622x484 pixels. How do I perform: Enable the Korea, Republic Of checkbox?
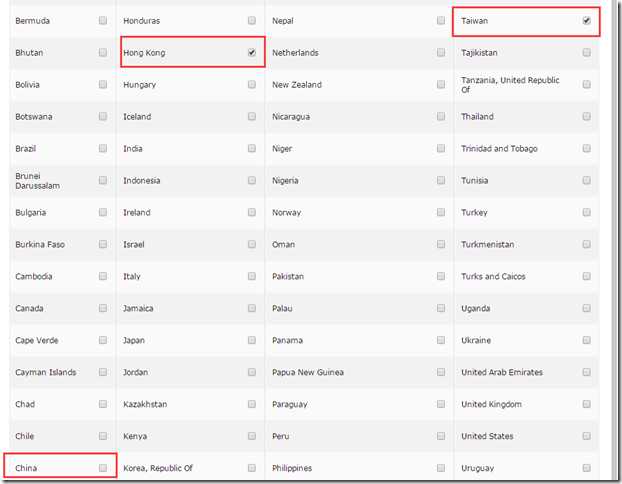coord(251,468)
